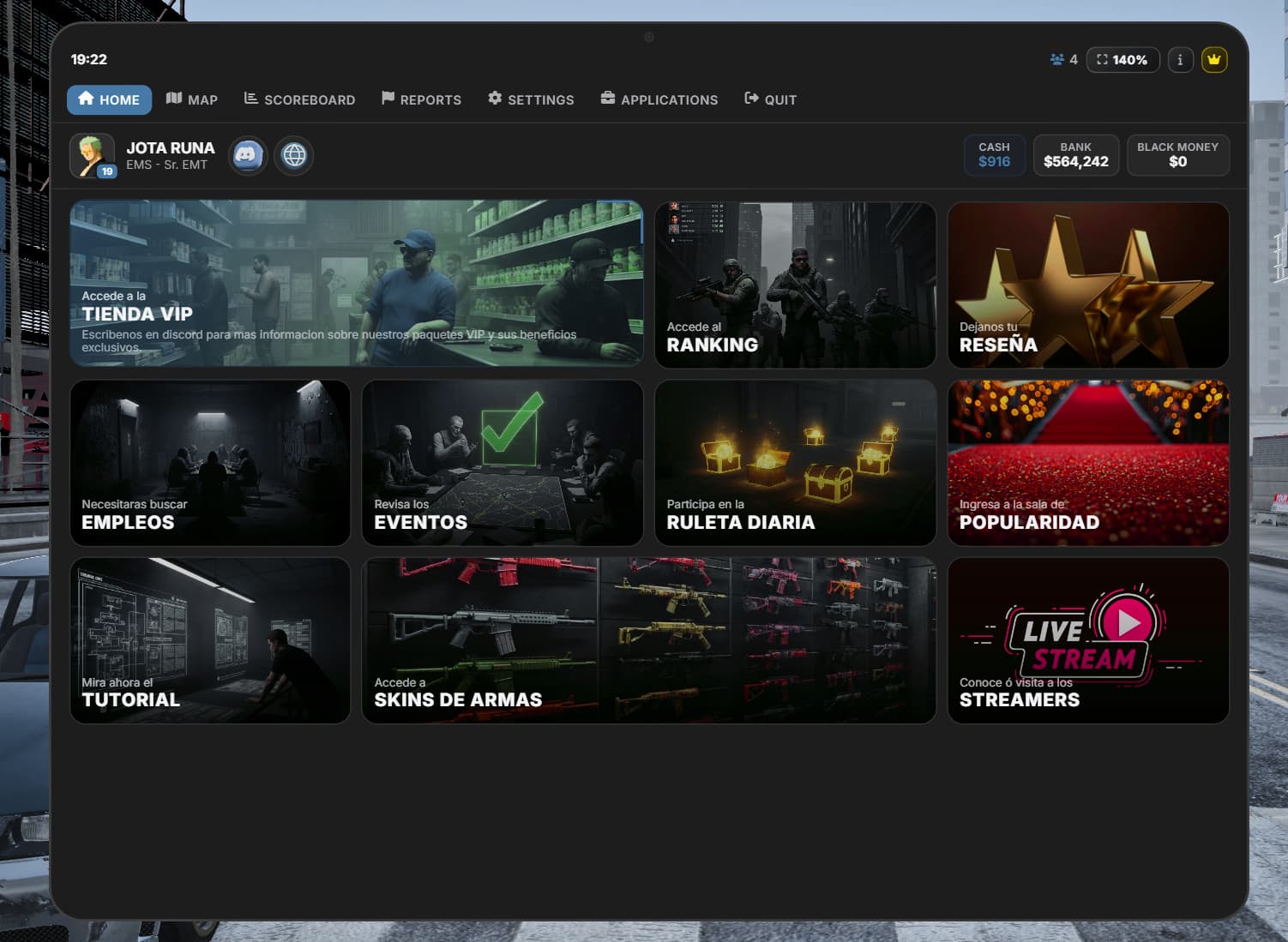Open the Reports tab
Image resolution: width=1288 pixels, height=942 pixels.
421,99
